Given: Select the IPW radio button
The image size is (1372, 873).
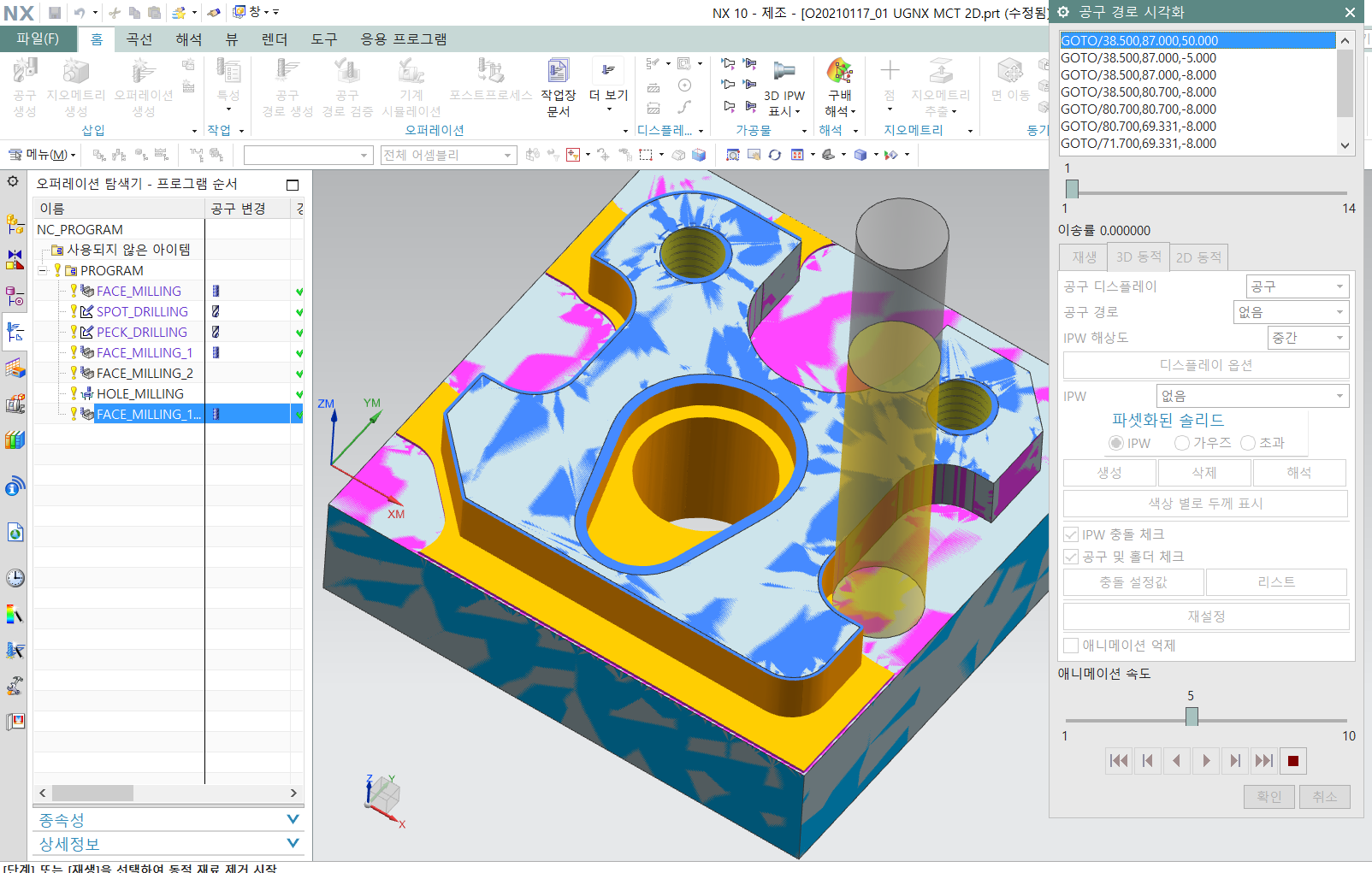Looking at the screenshot, I should (x=1115, y=443).
